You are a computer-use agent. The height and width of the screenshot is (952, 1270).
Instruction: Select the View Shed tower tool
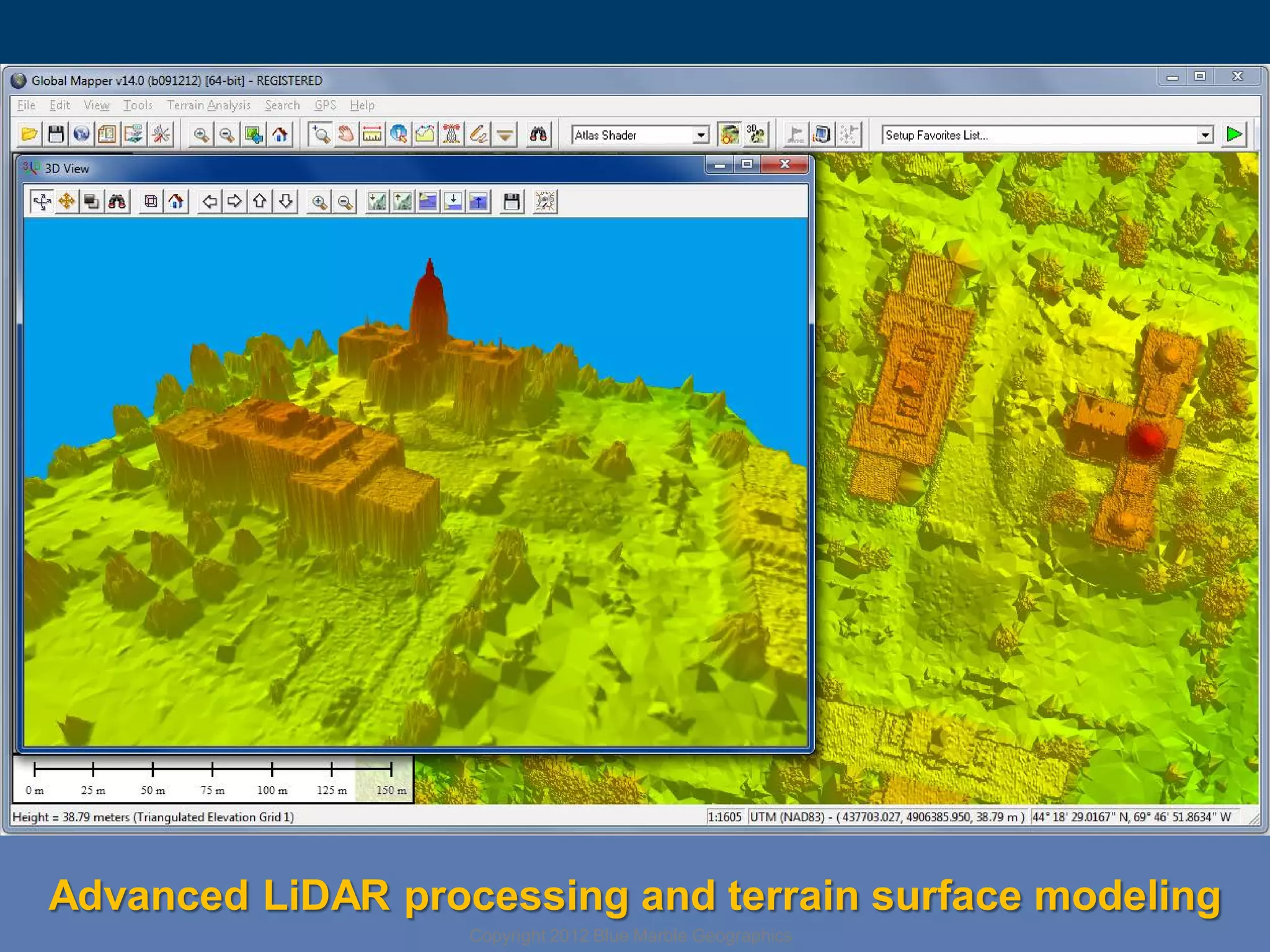451,134
